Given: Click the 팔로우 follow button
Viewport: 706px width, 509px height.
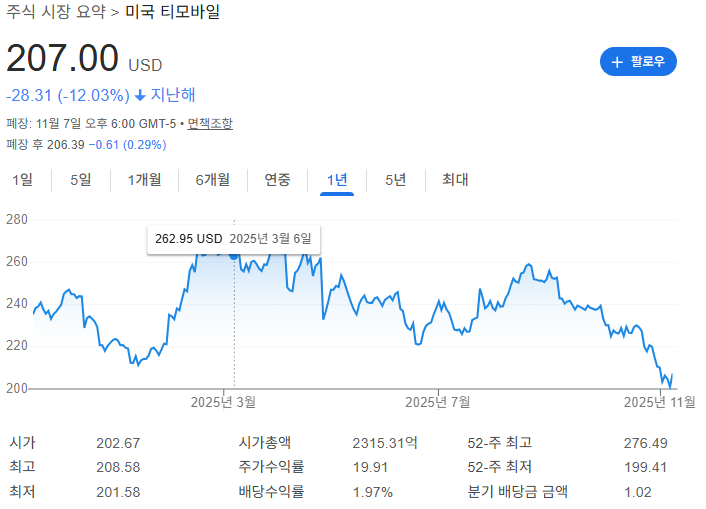Looking at the screenshot, I should click(x=638, y=62).
